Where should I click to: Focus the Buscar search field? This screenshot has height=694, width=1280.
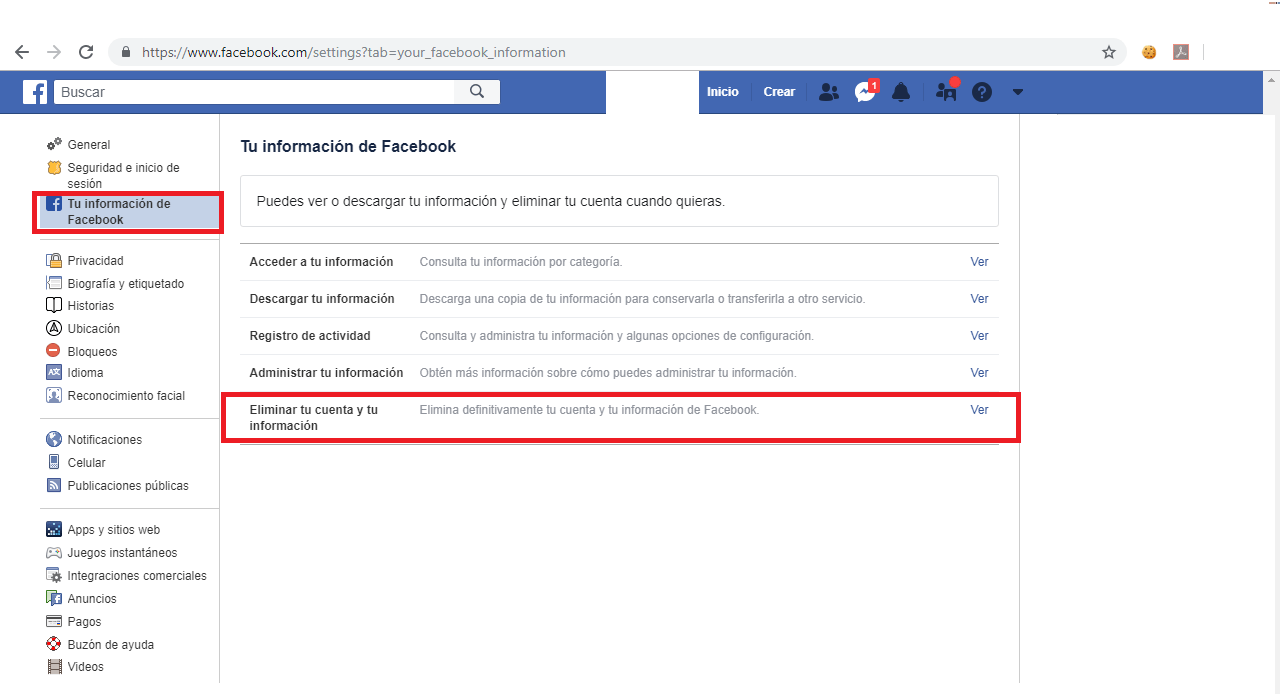(x=254, y=92)
